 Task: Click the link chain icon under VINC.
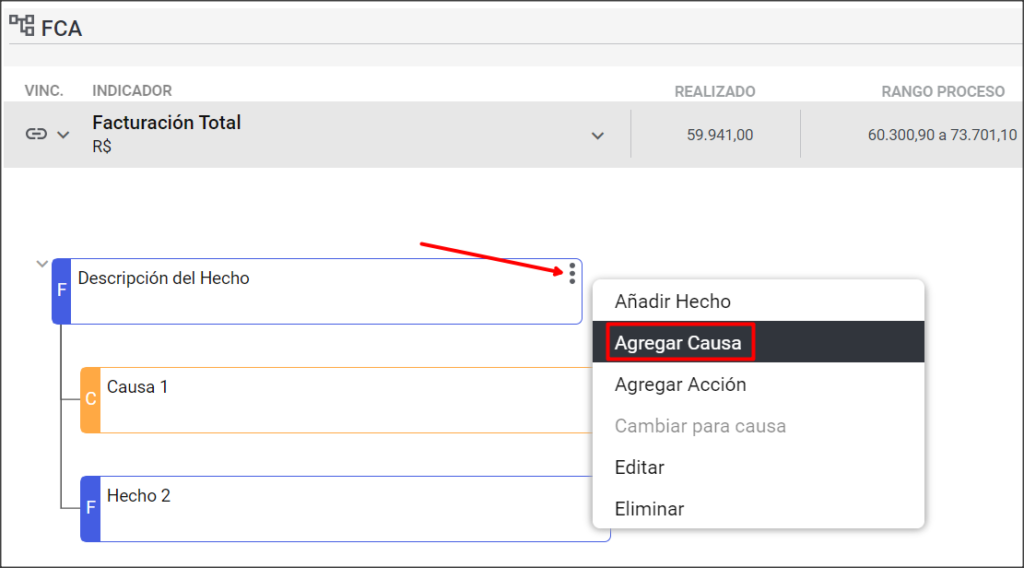point(36,134)
